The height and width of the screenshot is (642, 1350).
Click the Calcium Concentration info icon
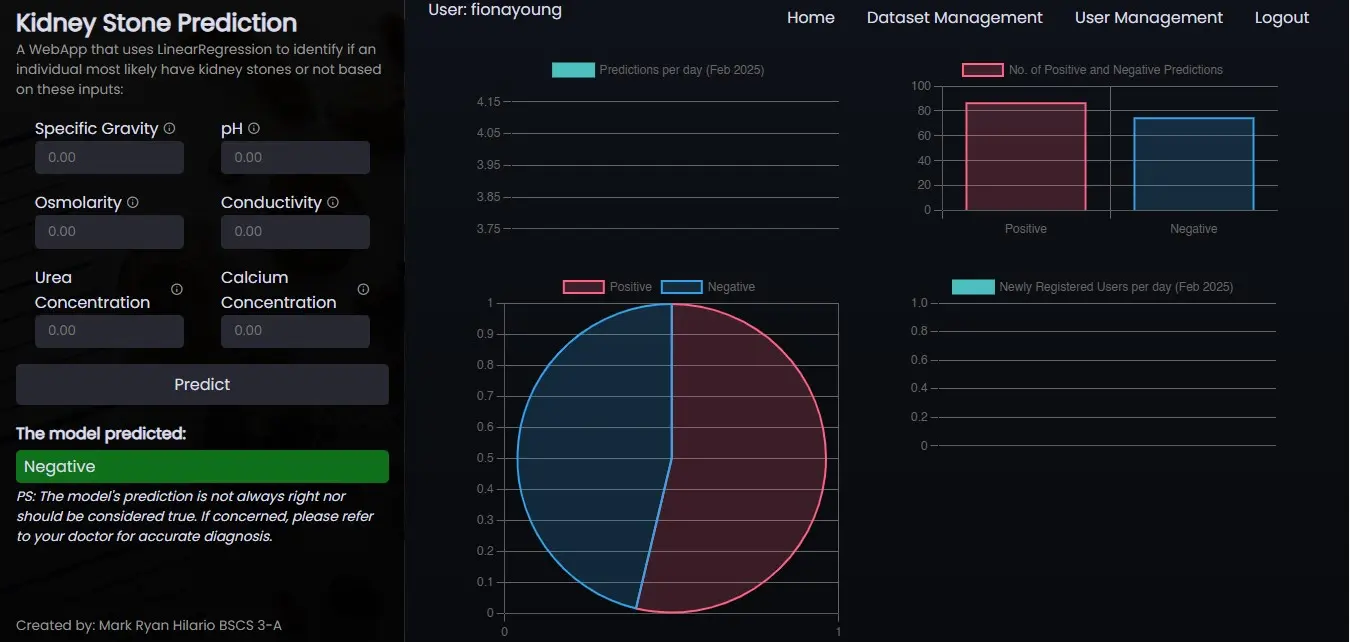pyautogui.click(x=363, y=290)
